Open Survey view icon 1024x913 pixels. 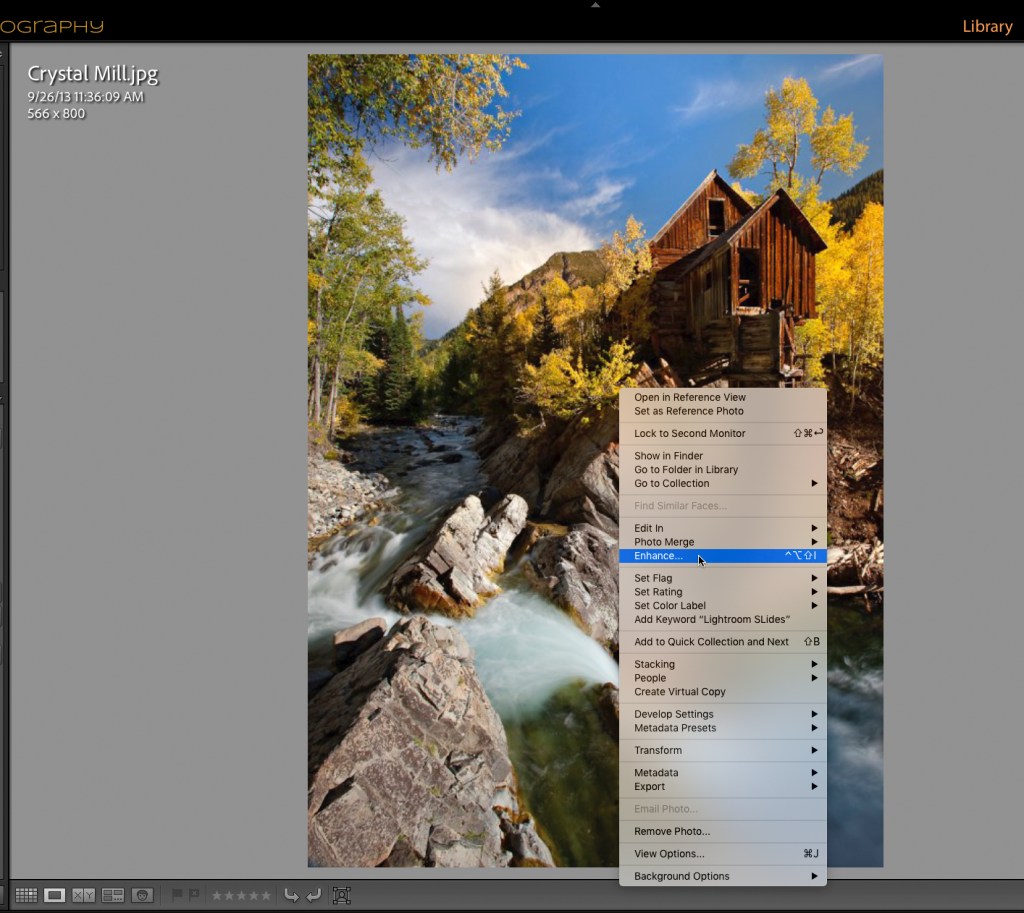point(113,895)
